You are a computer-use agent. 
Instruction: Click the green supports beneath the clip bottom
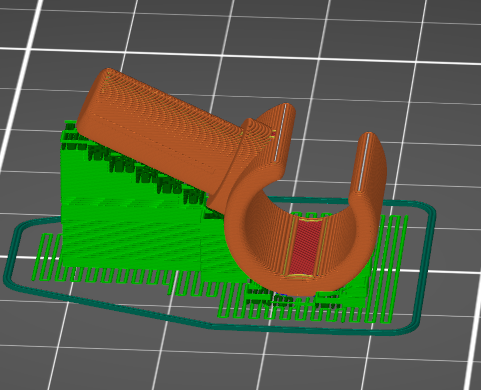(x=293, y=297)
